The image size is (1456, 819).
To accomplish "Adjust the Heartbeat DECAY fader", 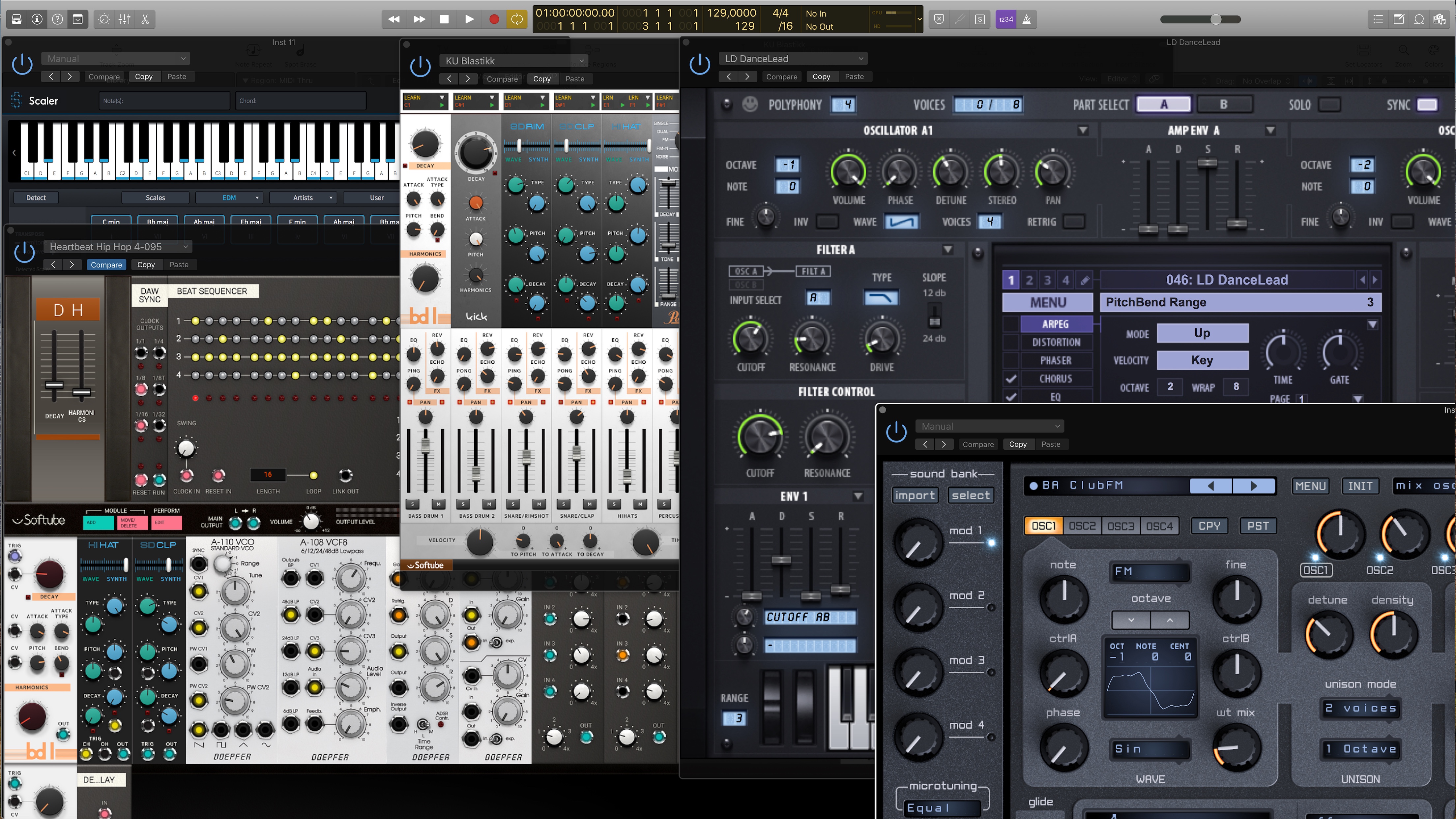I will [54, 386].
